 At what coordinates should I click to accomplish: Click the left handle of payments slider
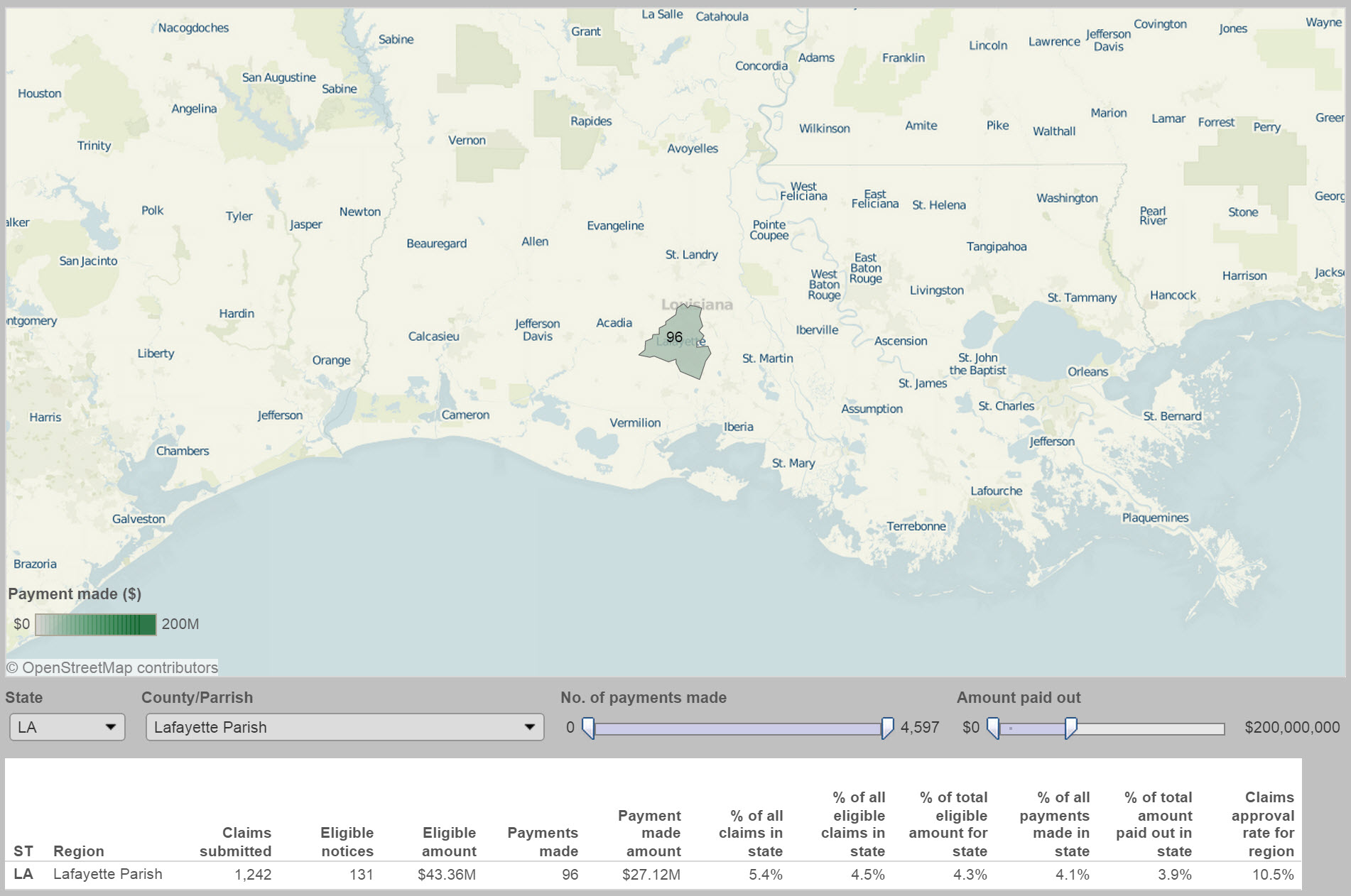(588, 728)
